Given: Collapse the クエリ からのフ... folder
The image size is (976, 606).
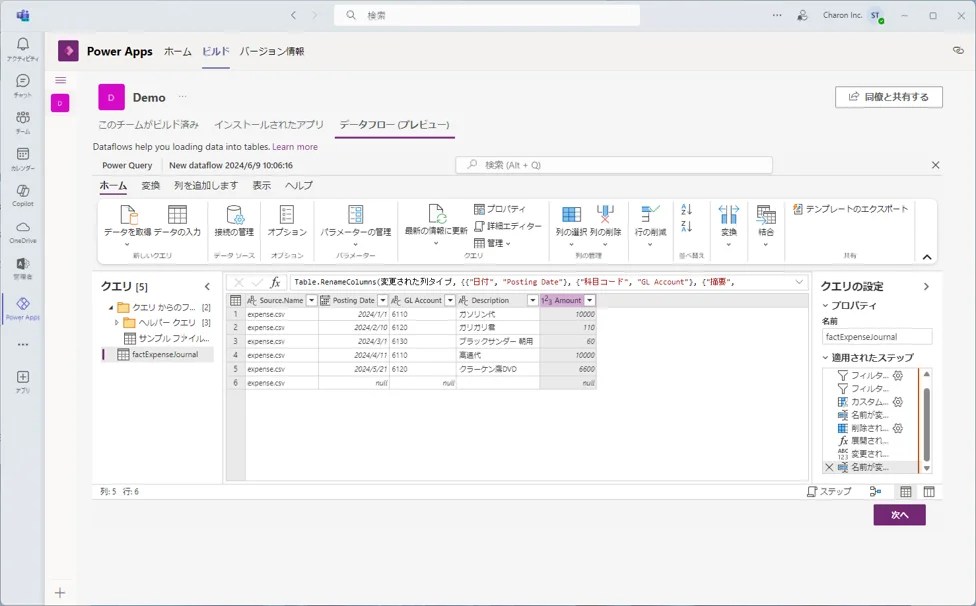Looking at the screenshot, I should click(111, 307).
